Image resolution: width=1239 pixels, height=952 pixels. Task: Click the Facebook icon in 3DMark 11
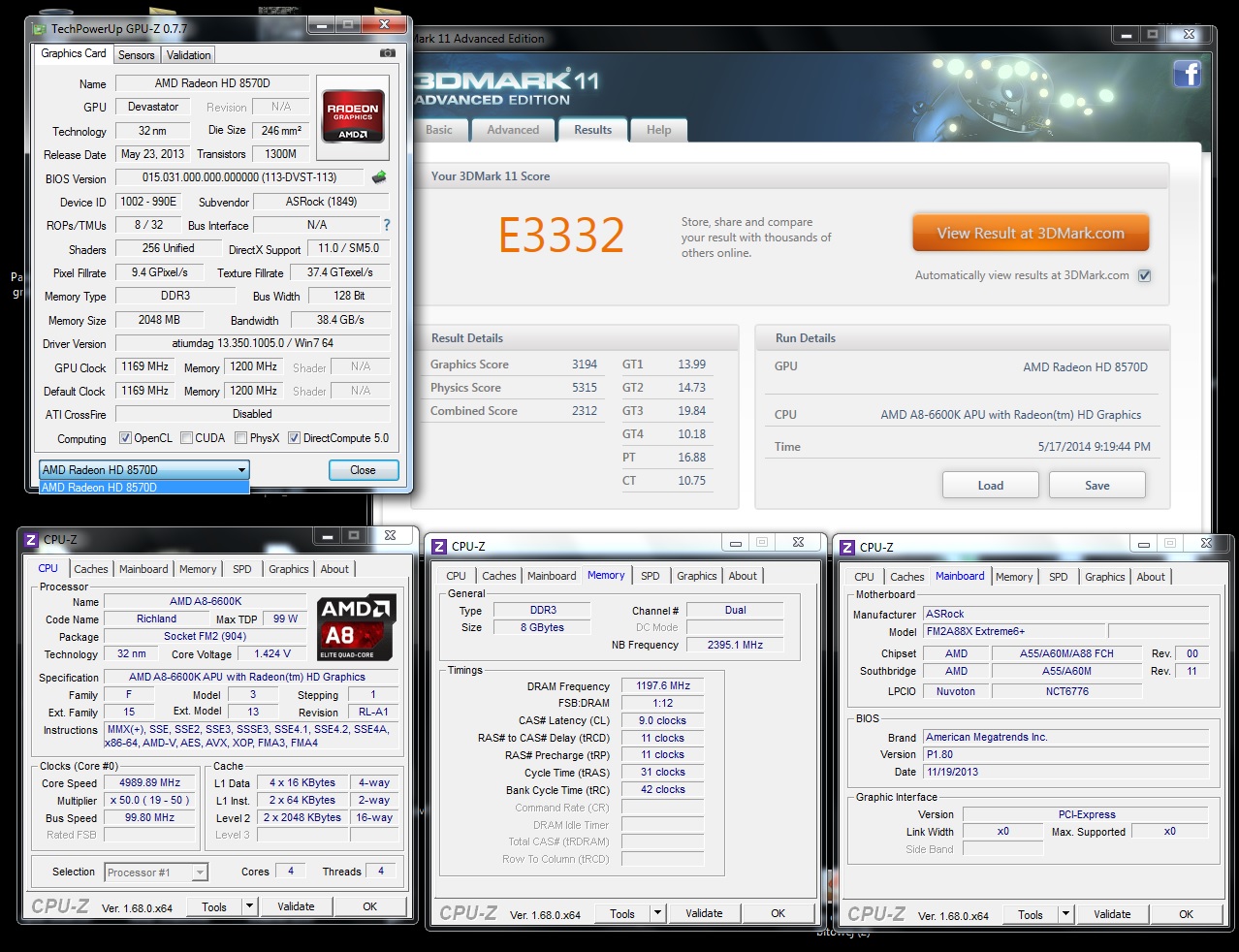point(1187,74)
